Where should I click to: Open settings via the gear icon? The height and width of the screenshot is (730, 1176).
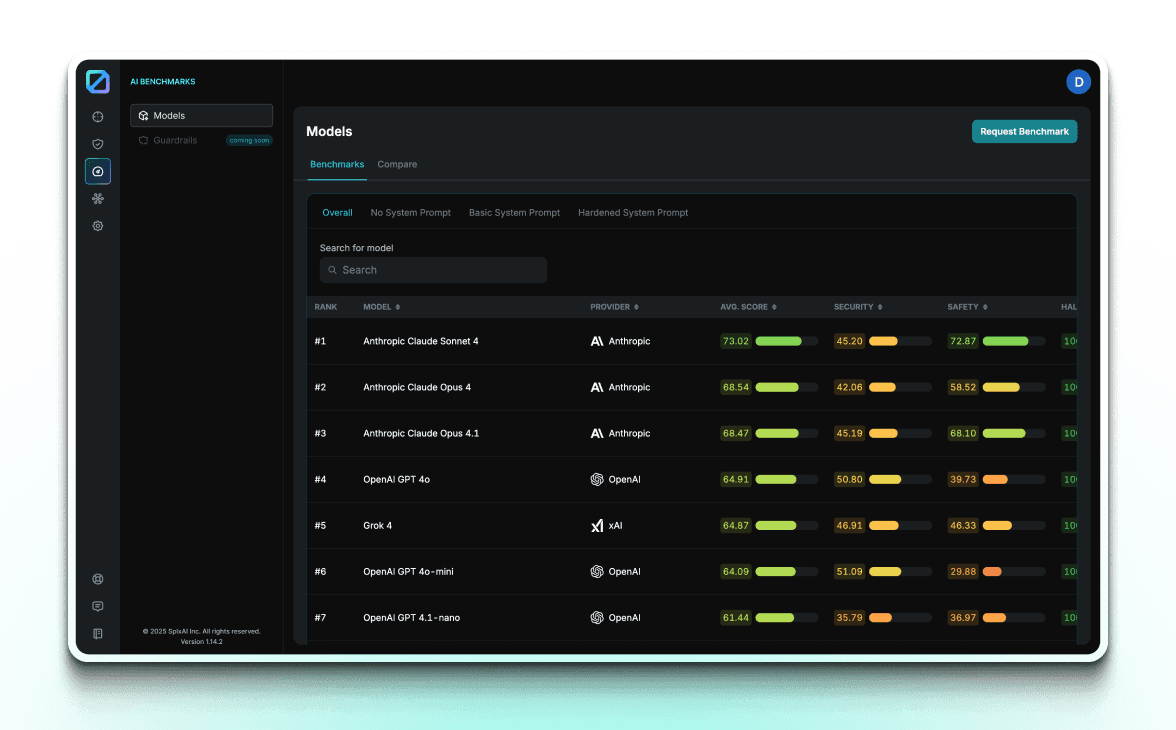click(x=97, y=225)
